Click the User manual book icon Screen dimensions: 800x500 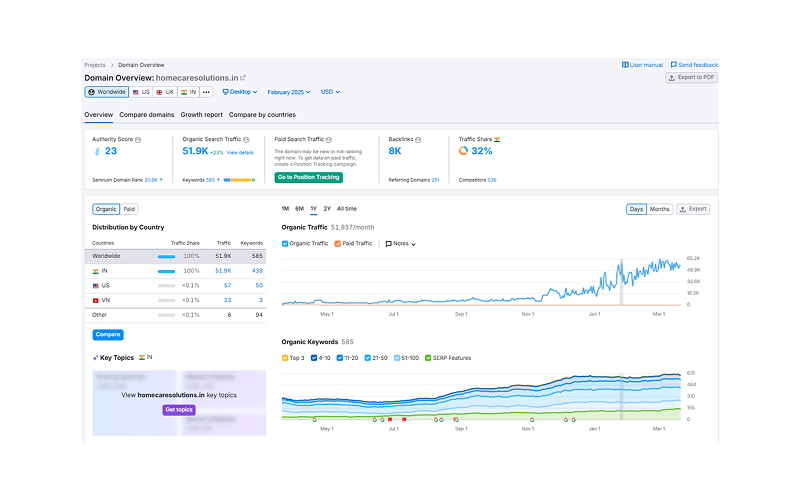click(625, 65)
